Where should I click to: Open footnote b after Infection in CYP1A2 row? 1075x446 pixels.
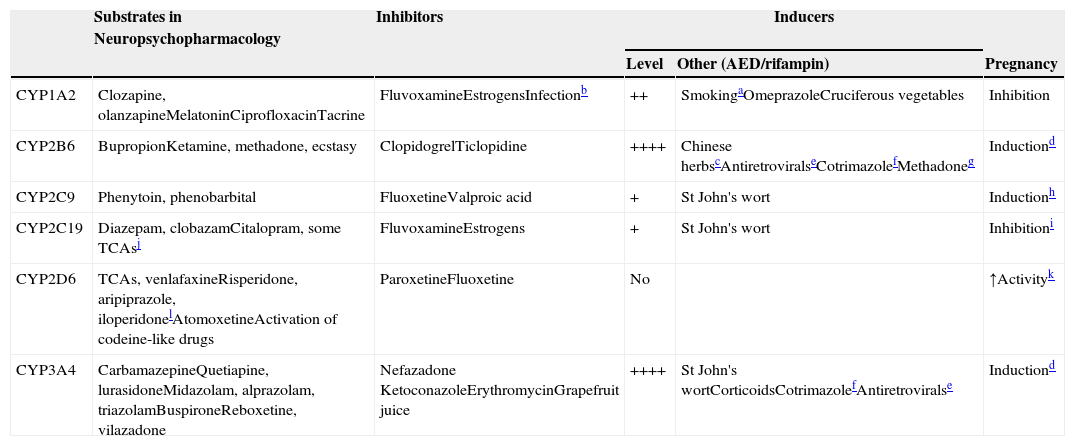coord(584,91)
